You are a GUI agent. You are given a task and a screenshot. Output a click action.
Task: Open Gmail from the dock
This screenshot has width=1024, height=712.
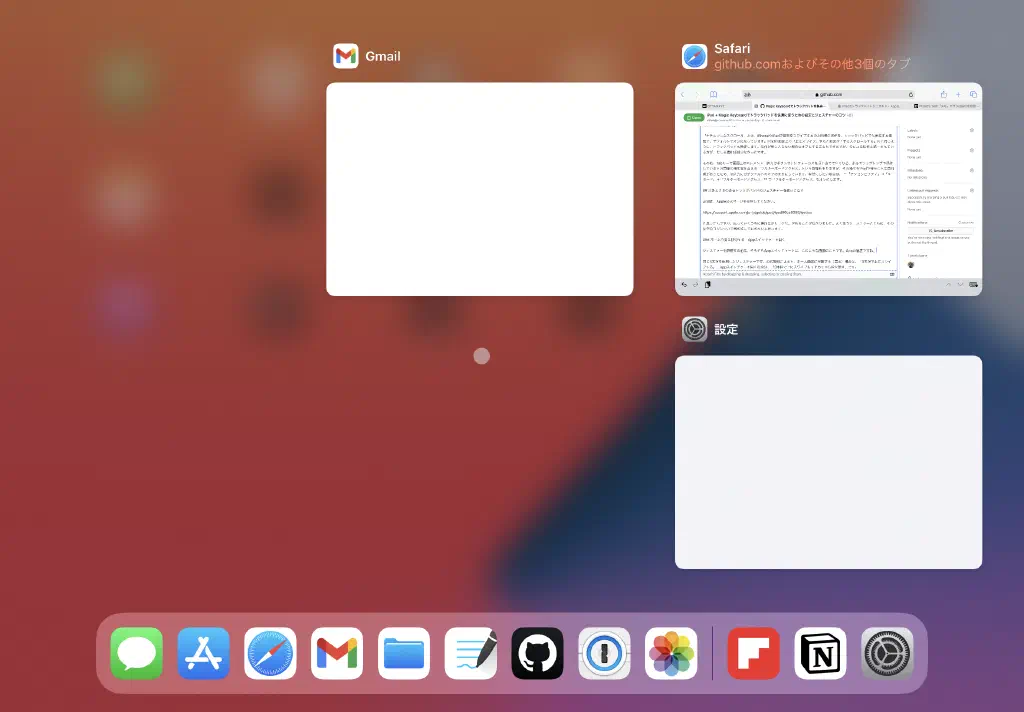(x=337, y=653)
